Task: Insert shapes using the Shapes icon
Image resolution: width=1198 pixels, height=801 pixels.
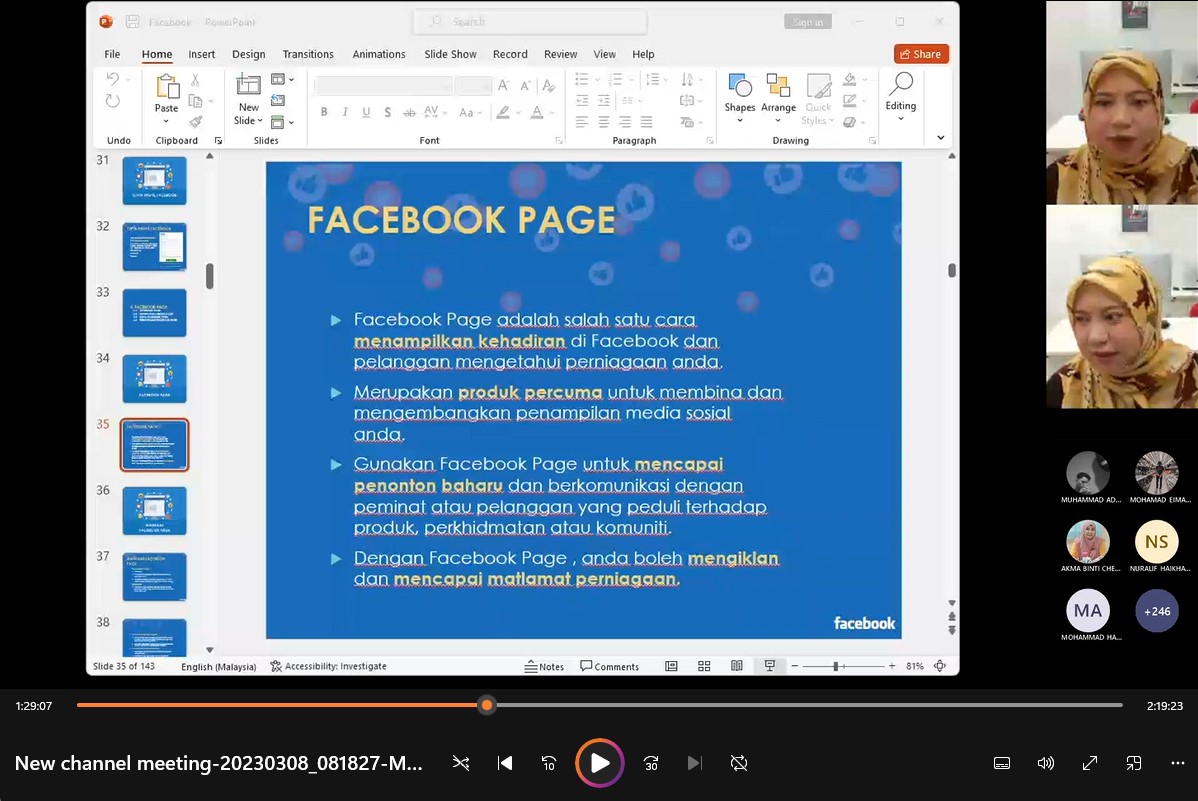Action: (740, 84)
